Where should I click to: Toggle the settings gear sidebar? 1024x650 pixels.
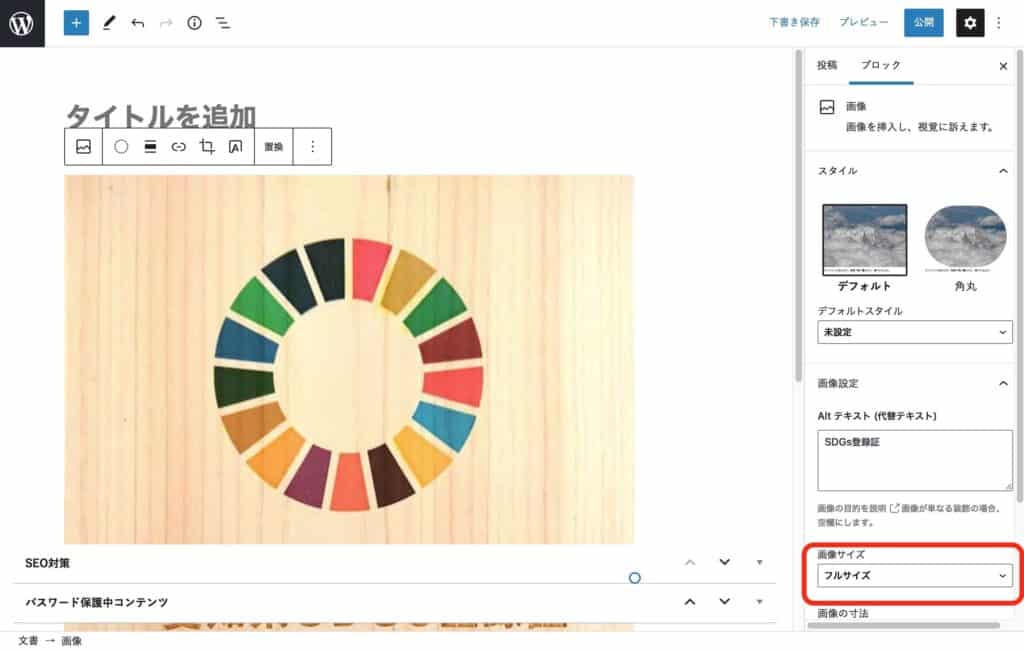970,23
